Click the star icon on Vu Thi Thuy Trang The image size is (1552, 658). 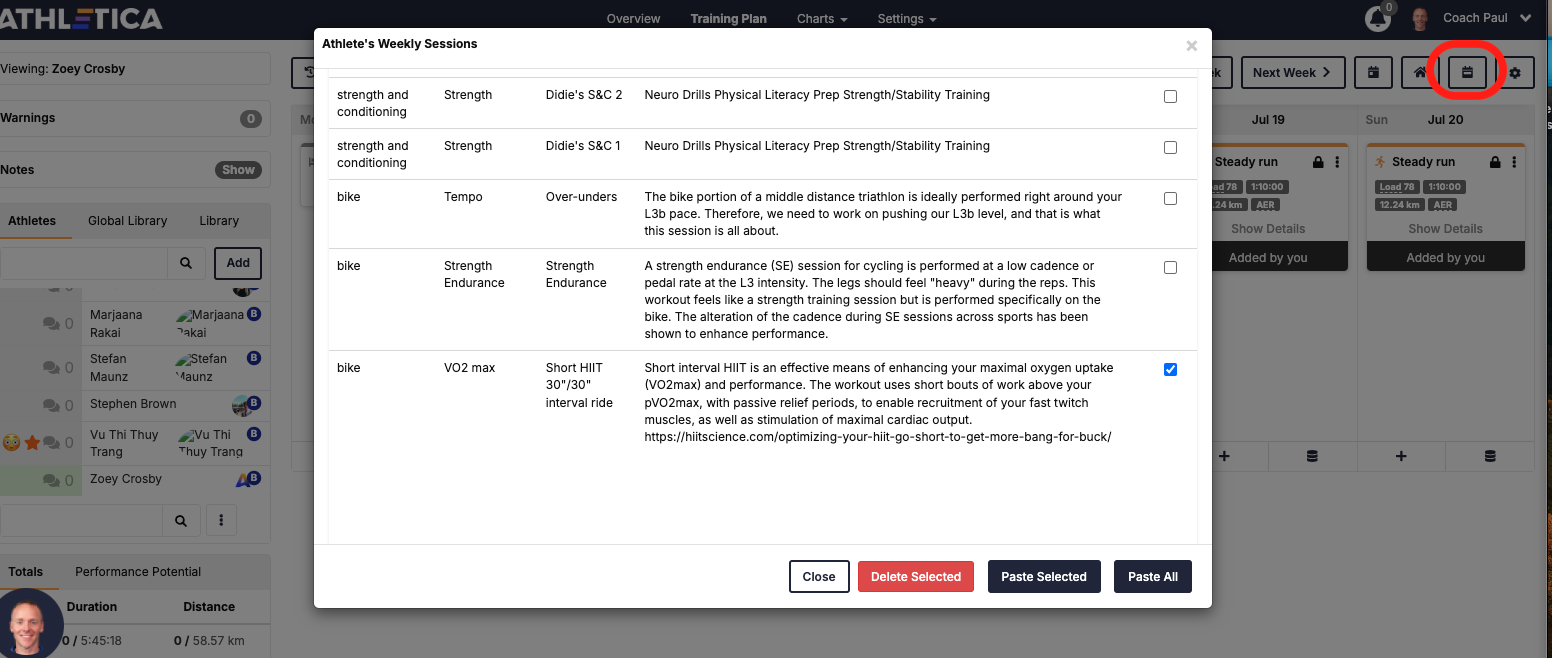[x=32, y=443]
